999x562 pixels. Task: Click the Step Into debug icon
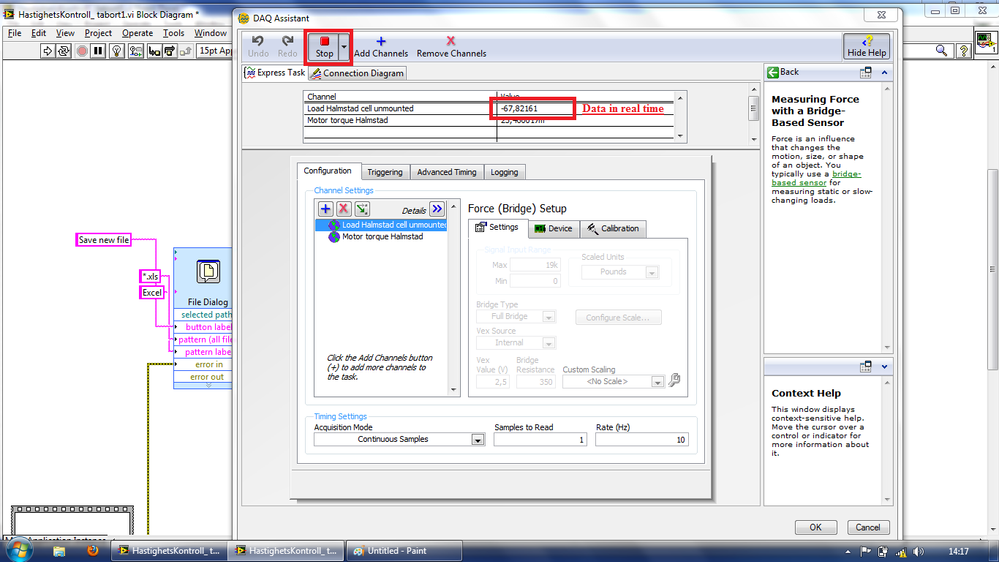click(154, 50)
